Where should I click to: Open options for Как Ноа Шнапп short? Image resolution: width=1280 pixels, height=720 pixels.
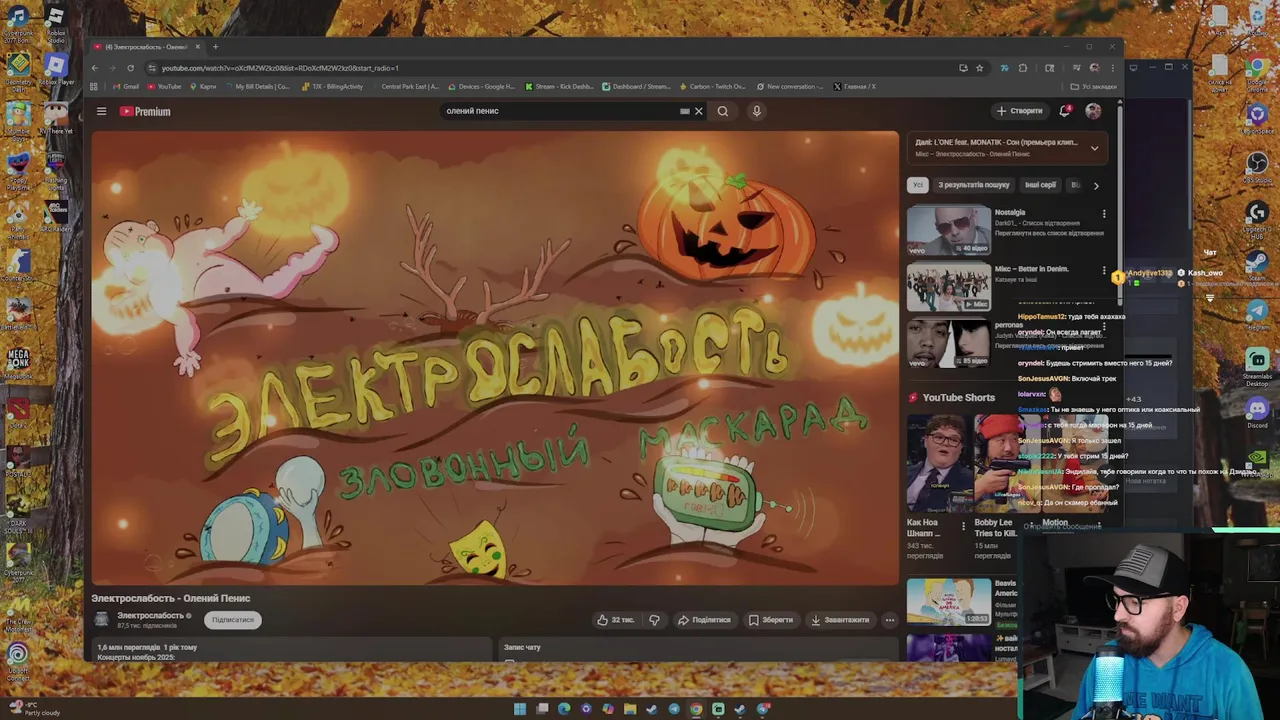(x=963, y=526)
